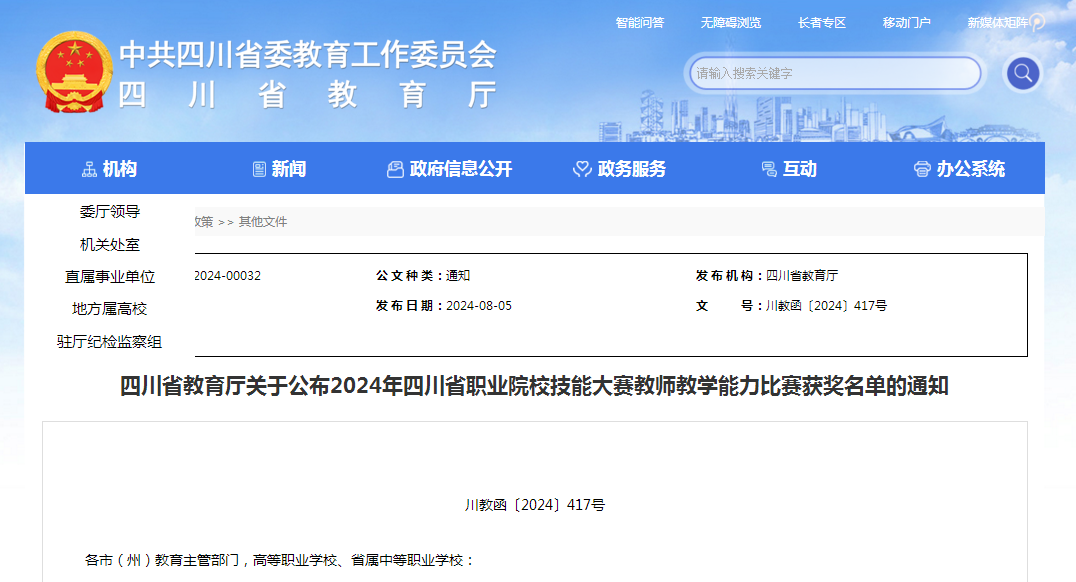Click the 政府信息公开 icon
Screen dimensions: 1076x582
click(x=395, y=170)
